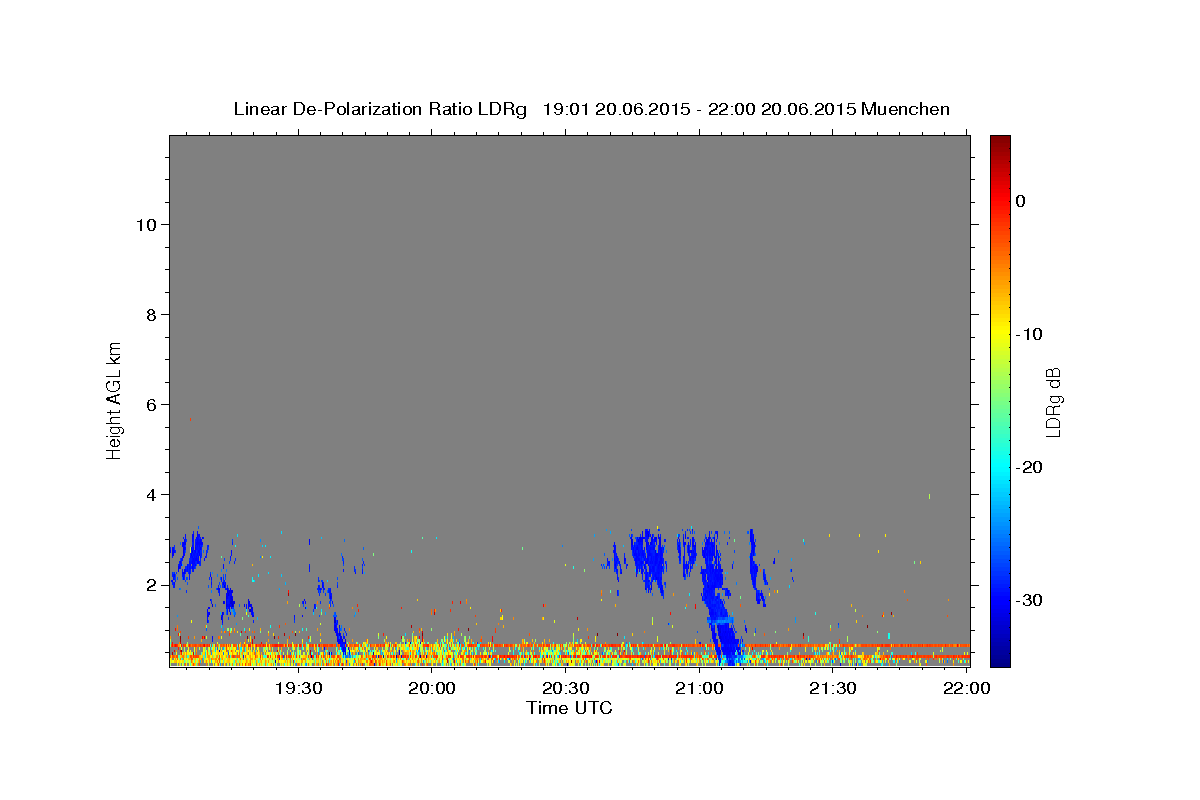Click the orange horizontal band near ground level
The width and height of the screenshot is (1200, 800).
pos(570,646)
